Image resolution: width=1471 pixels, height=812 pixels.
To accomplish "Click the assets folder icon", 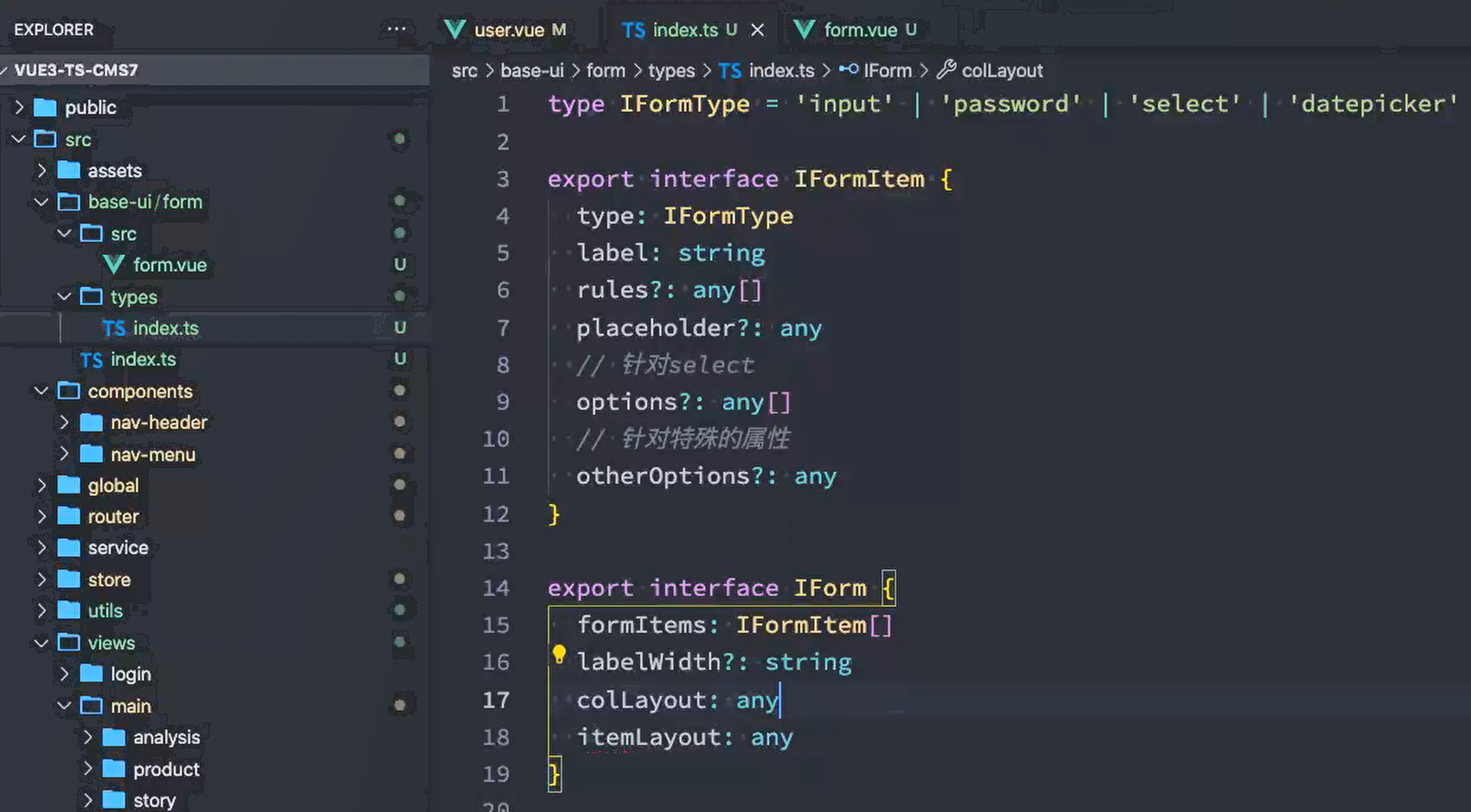I will tap(68, 170).
